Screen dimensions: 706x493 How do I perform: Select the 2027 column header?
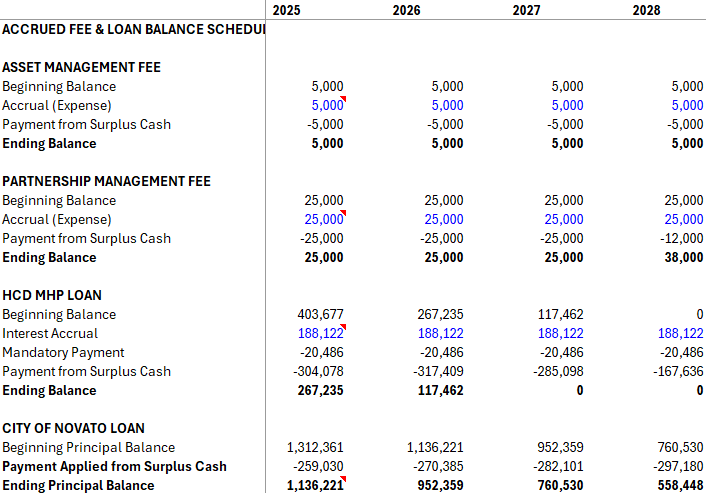526,10
